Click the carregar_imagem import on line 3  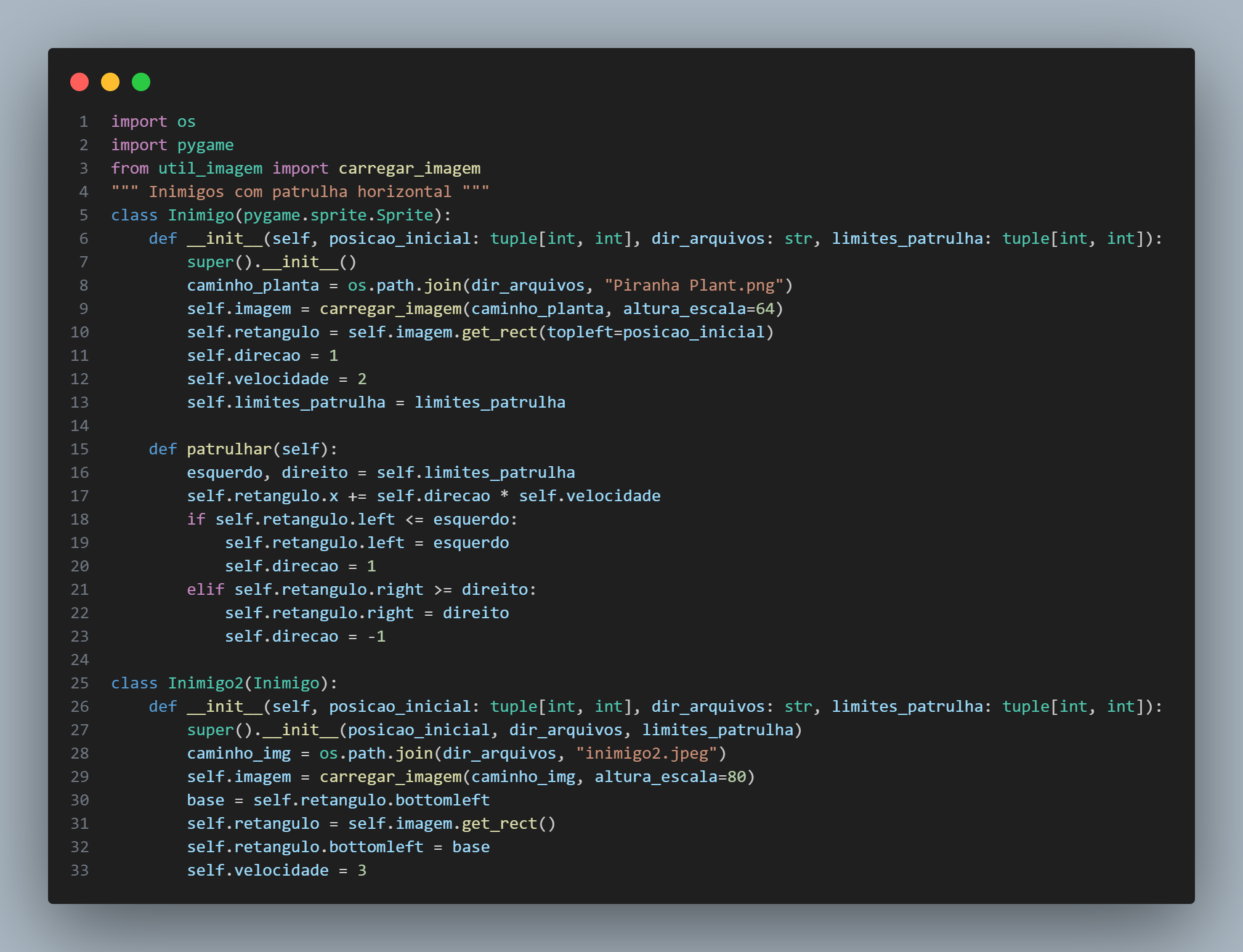click(409, 168)
